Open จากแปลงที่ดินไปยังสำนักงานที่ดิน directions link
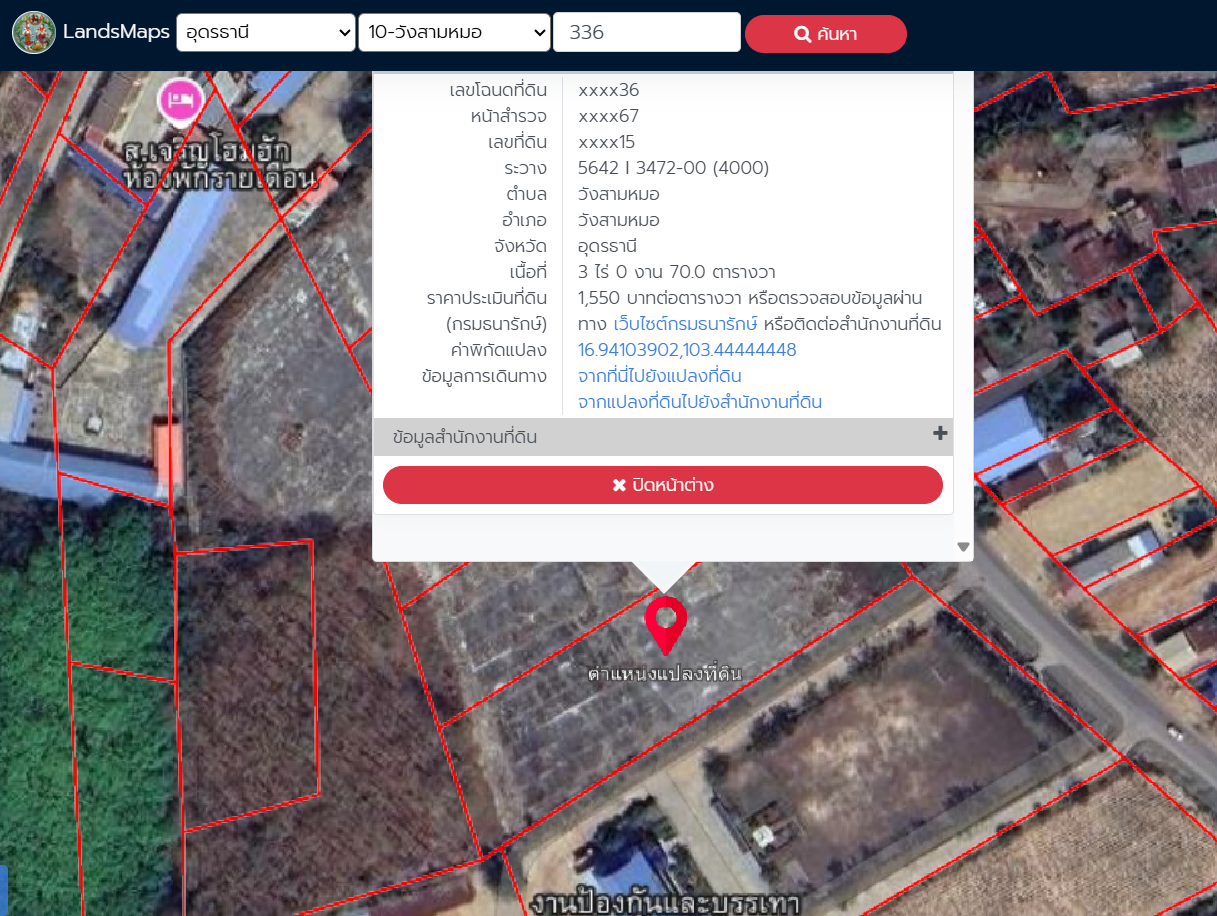This screenshot has width=1217, height=916. [x=700, y=402]
